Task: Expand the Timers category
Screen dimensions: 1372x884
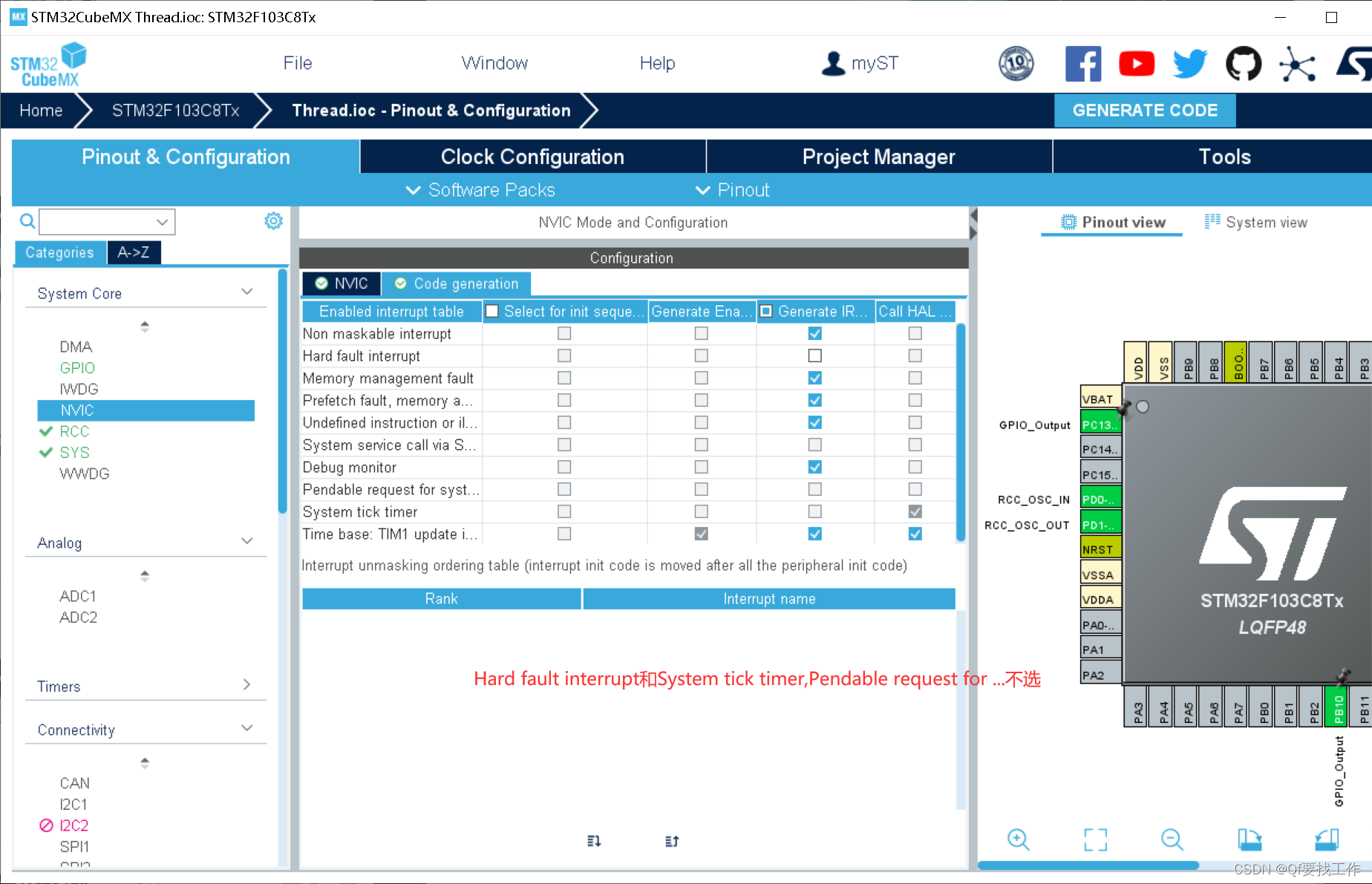Action: click(x=247, y=685)
